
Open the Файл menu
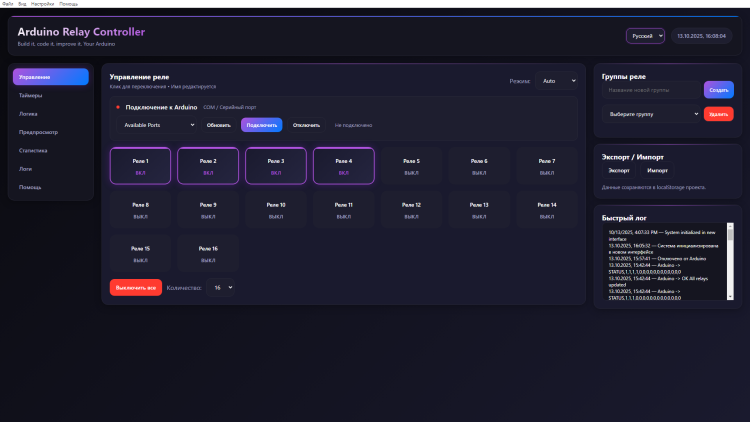click(8, 4)
